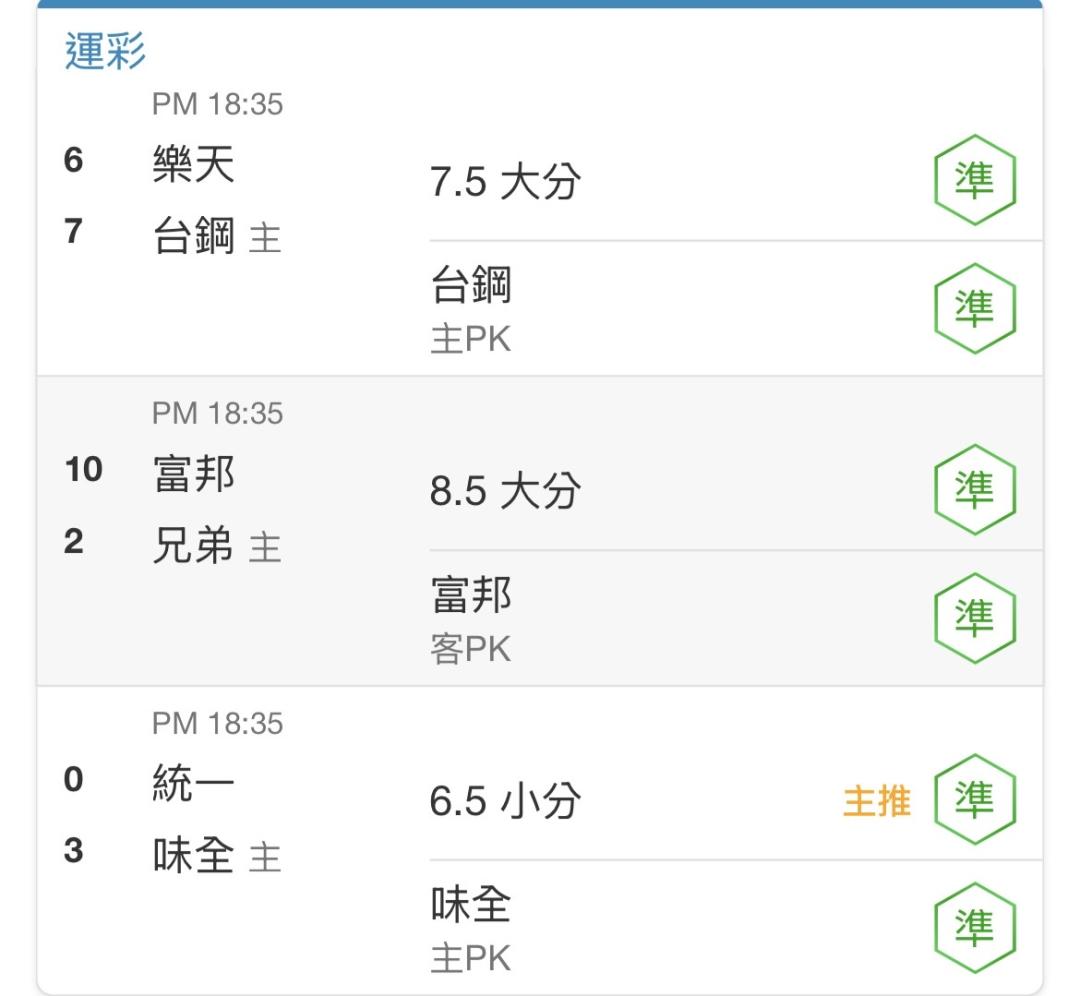This screenshot has height=996, width=1080.
Task: Click the 準 badge next to 6.5 小分
Action: pyautogui.click(x=975, y=800)
